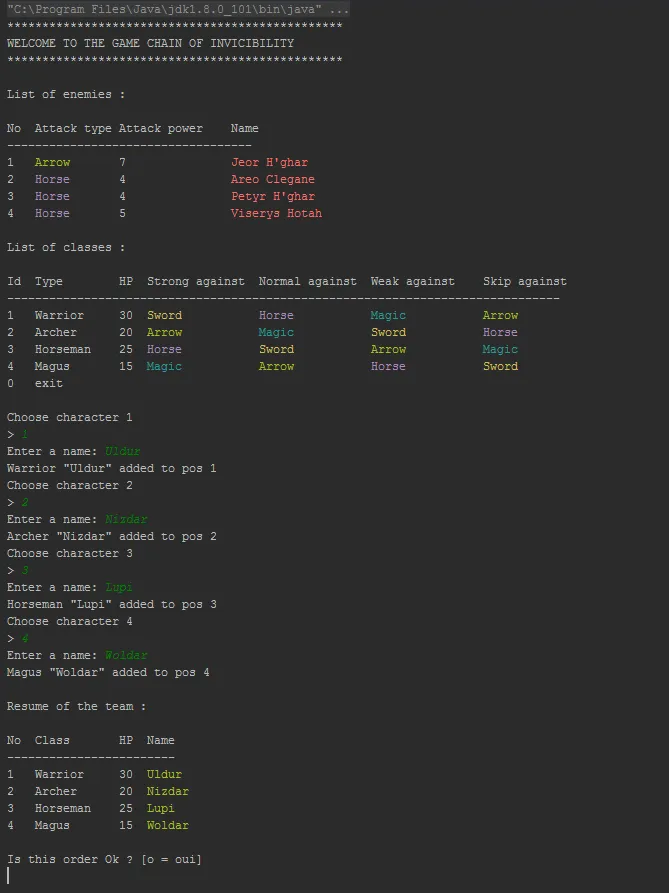Click enemy name Petyr H'ghar
The width and height of the screenshot is (669, 893).
point(272,196)
